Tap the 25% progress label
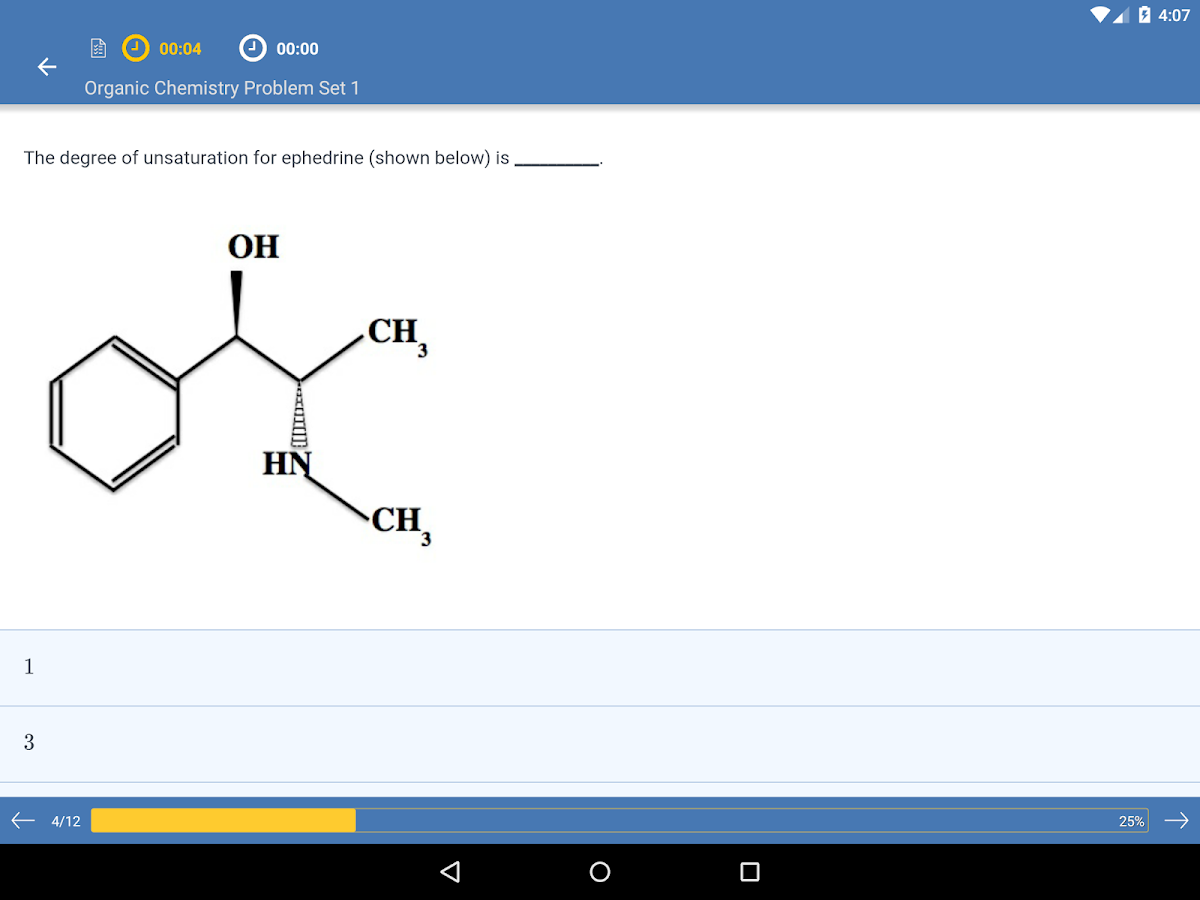The image size is (1200, 900). (1131, 820)
